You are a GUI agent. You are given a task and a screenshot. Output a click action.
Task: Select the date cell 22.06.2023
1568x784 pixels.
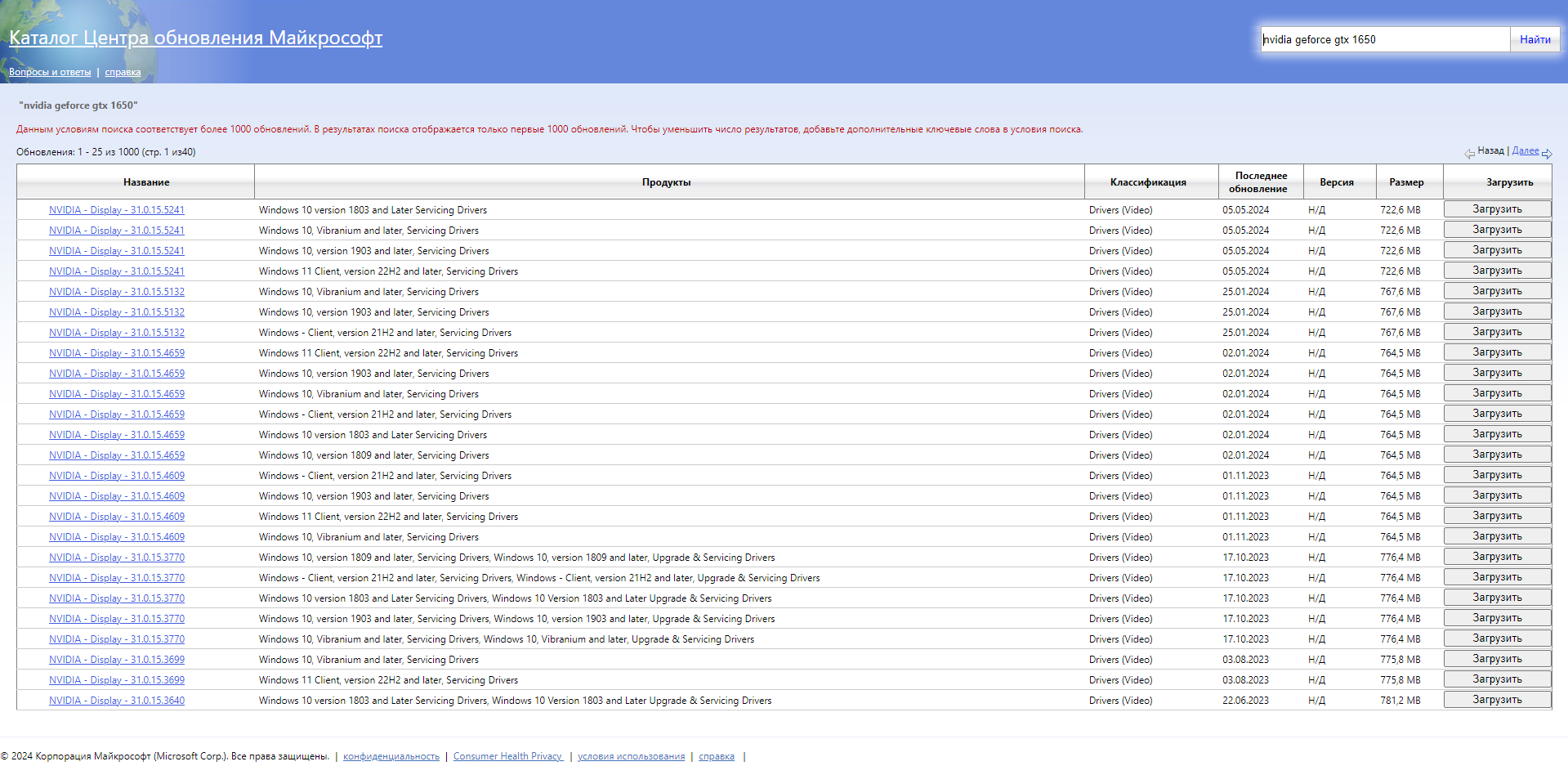[x=1245, y=701]
